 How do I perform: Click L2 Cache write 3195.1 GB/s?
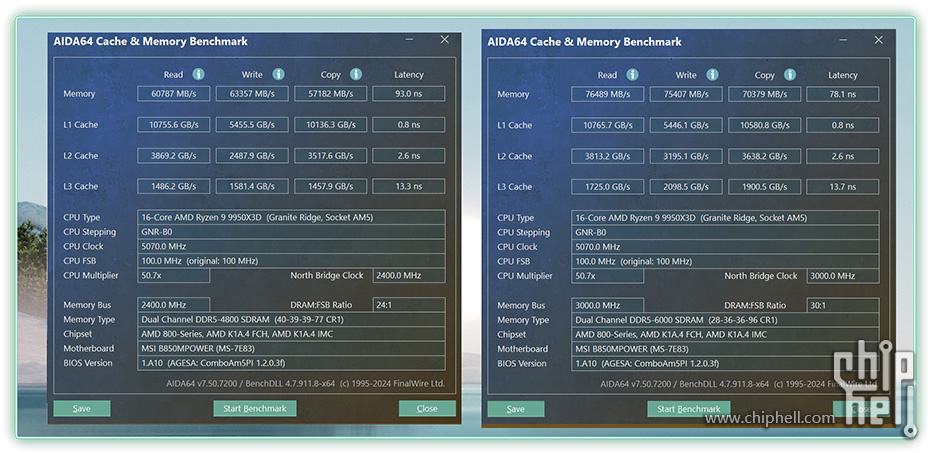click(x=686, y=156)
